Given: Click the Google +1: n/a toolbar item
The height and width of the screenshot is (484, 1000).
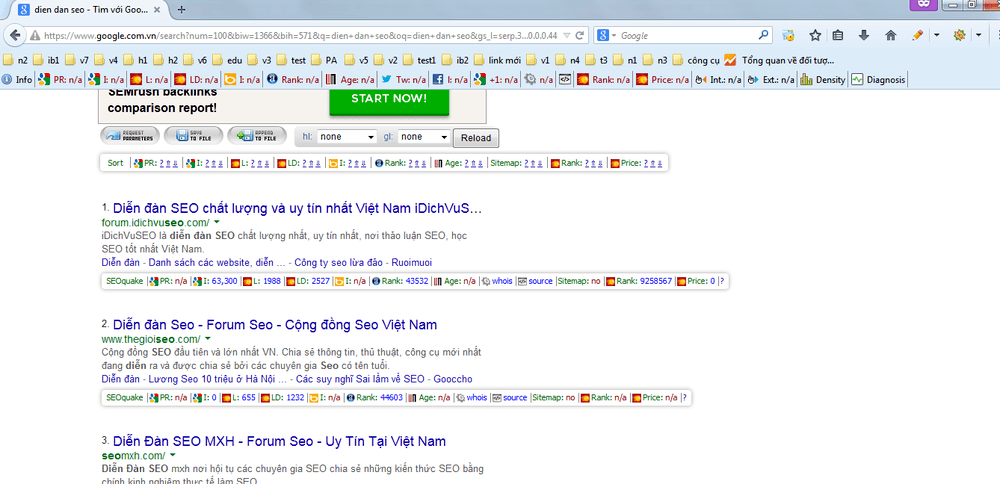Looking at the screenshot, I should pos(497,80).
